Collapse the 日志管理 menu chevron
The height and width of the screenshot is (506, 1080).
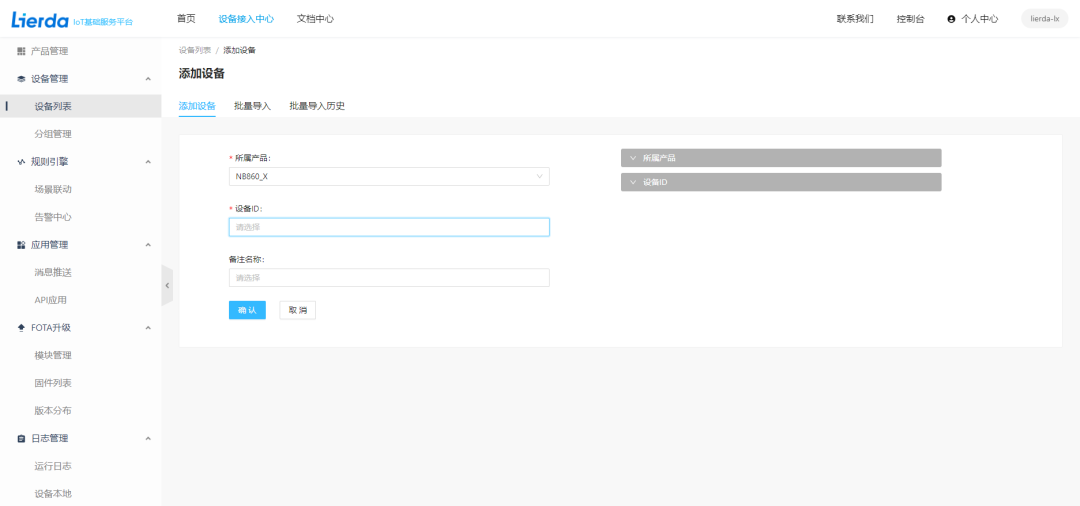pyautogui.click(x=148, y=439)
